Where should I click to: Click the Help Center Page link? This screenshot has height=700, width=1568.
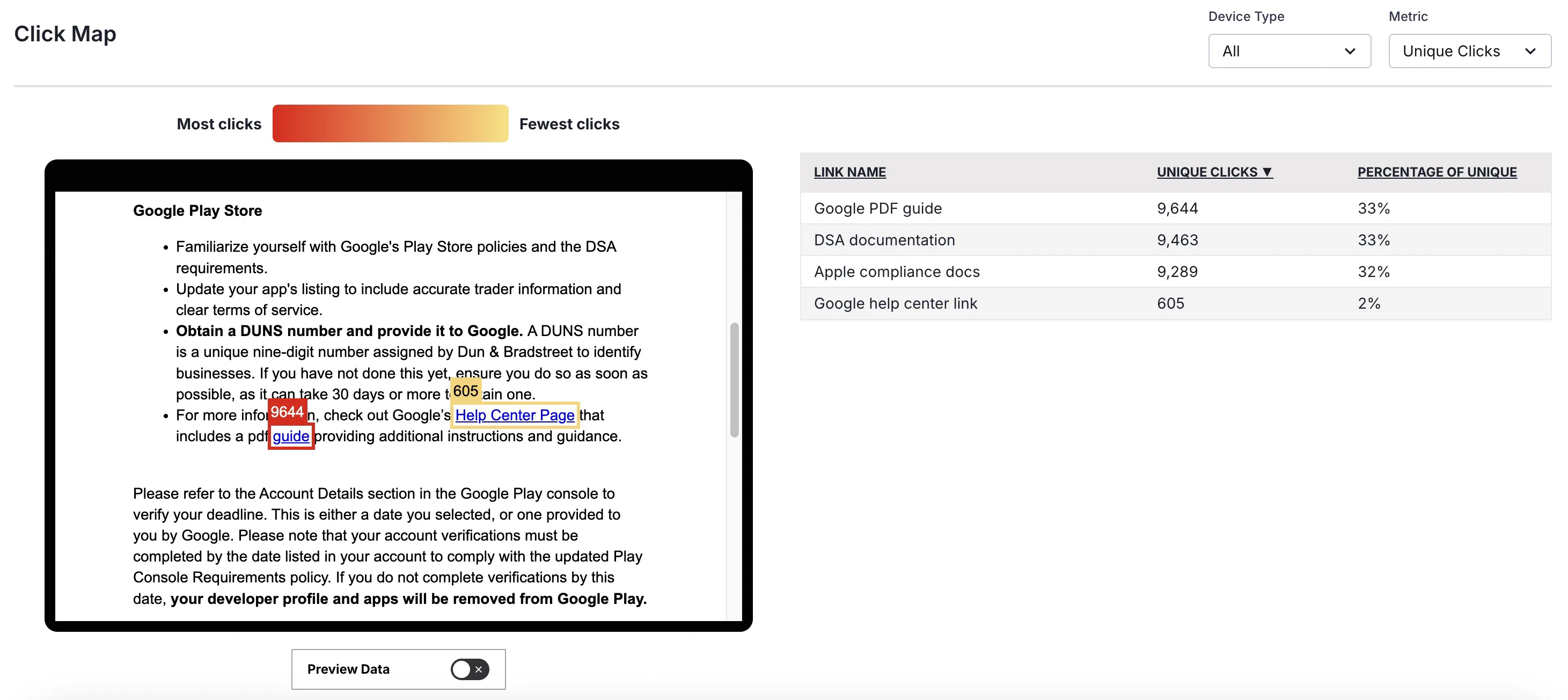[514, 415]
